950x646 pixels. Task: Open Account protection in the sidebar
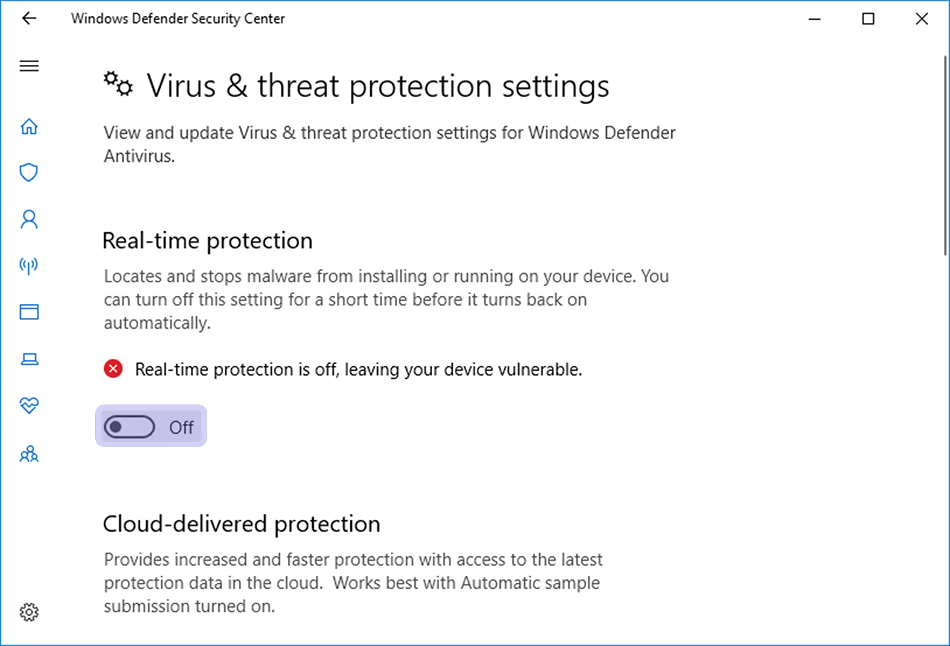[x=29, y=219]
